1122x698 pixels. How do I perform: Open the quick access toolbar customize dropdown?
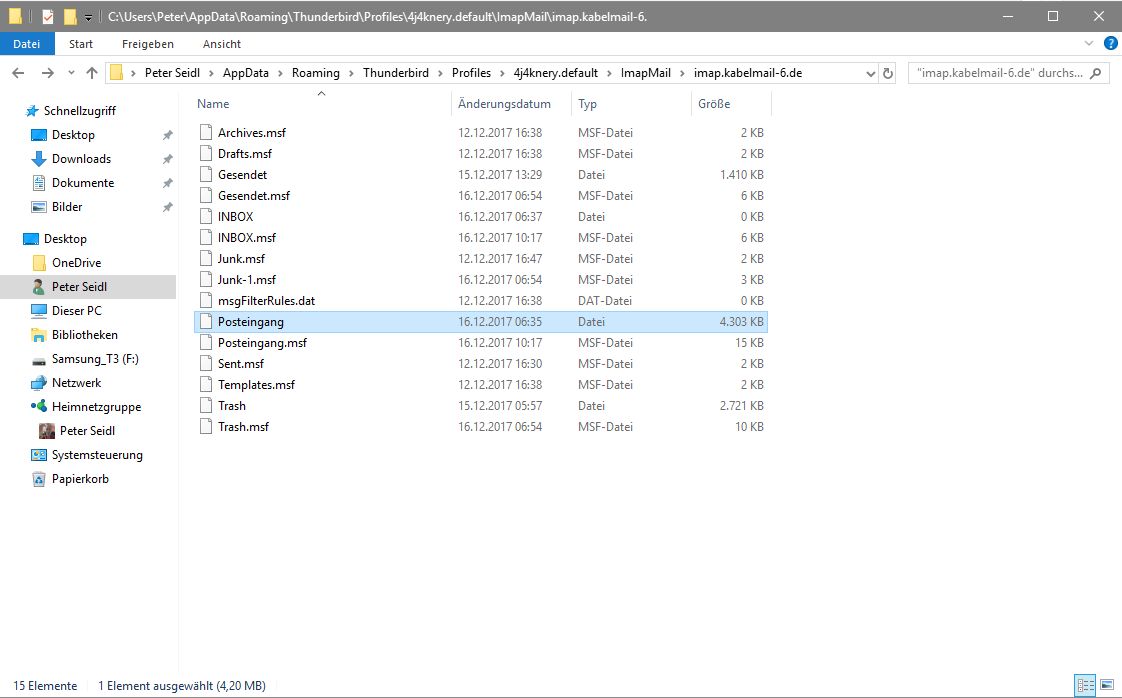89,16
